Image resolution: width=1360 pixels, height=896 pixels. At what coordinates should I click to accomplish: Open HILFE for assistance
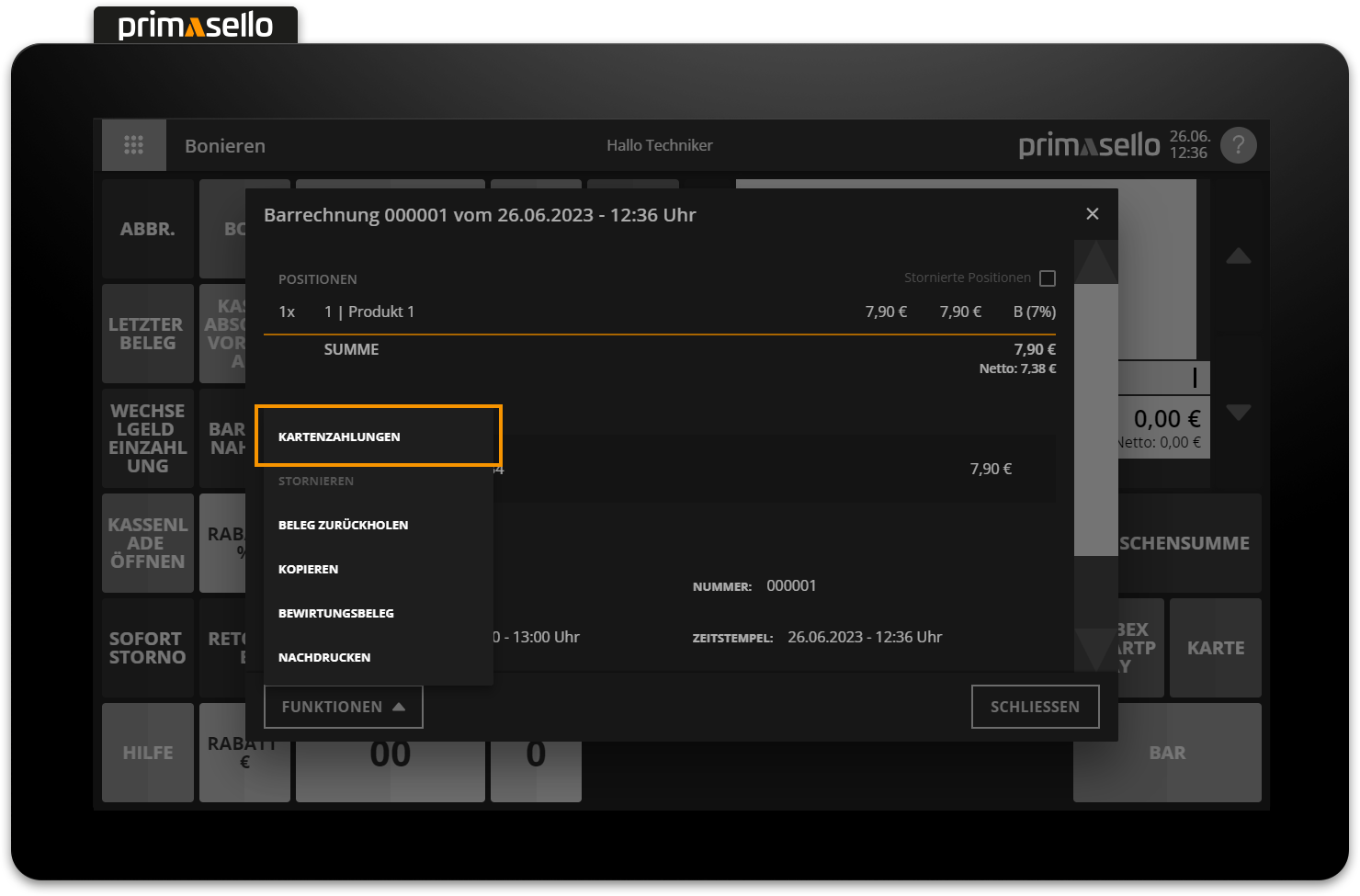pos(147,752)
